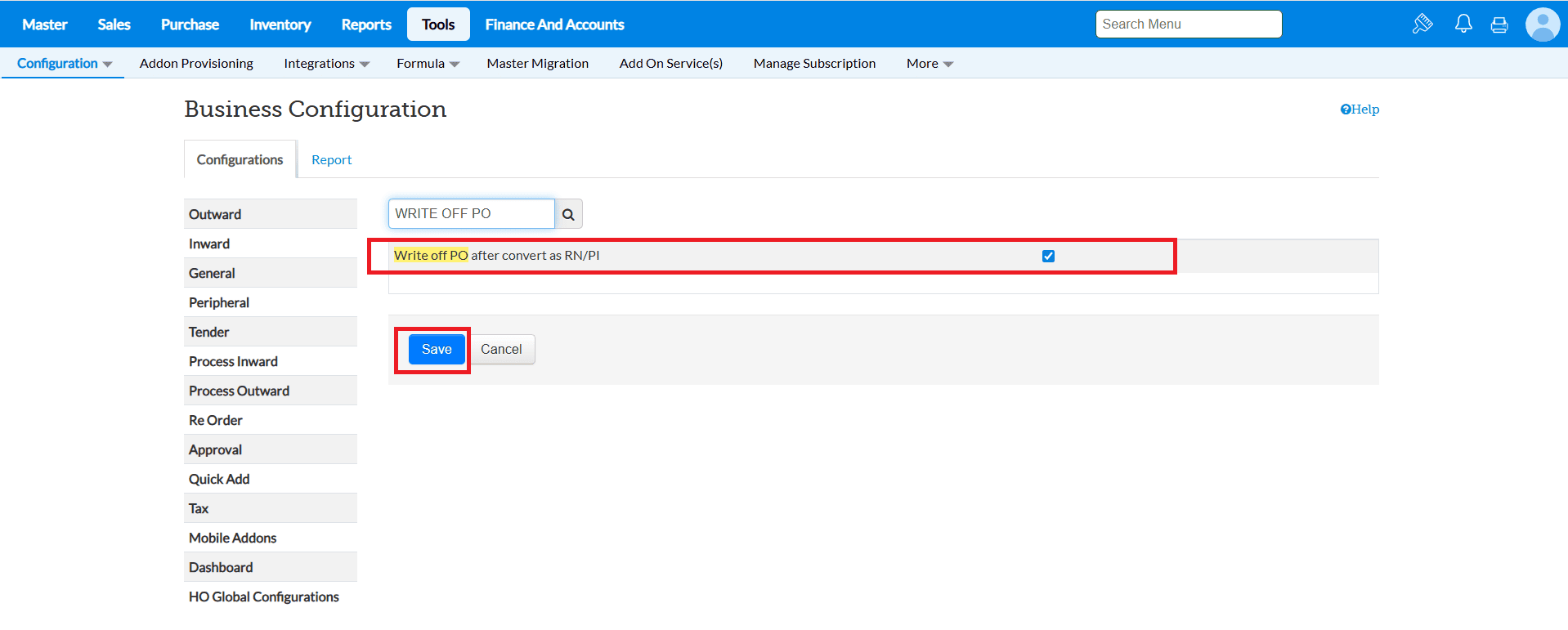Click the Cancel button
The height and width of the screenshot is (630, 1568).
[500, 350]
